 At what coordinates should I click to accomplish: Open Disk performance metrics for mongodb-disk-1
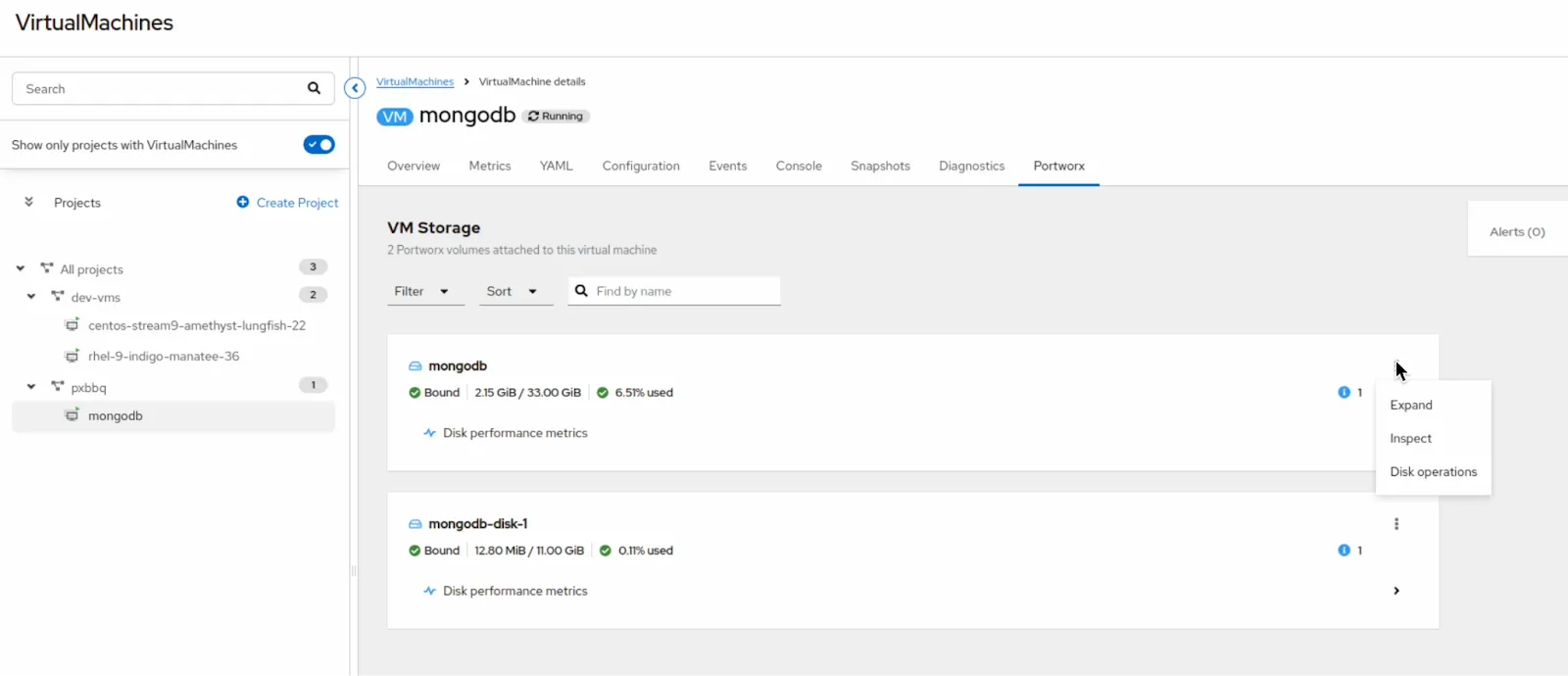pyautogui.click(x=514, y=591)
